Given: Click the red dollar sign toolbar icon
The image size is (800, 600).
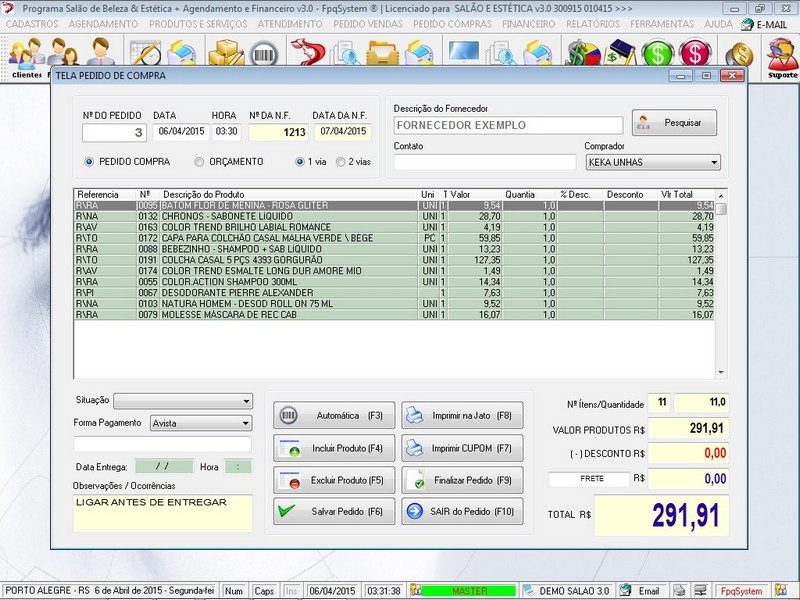Looking at the screenshot, I should 693,54.
